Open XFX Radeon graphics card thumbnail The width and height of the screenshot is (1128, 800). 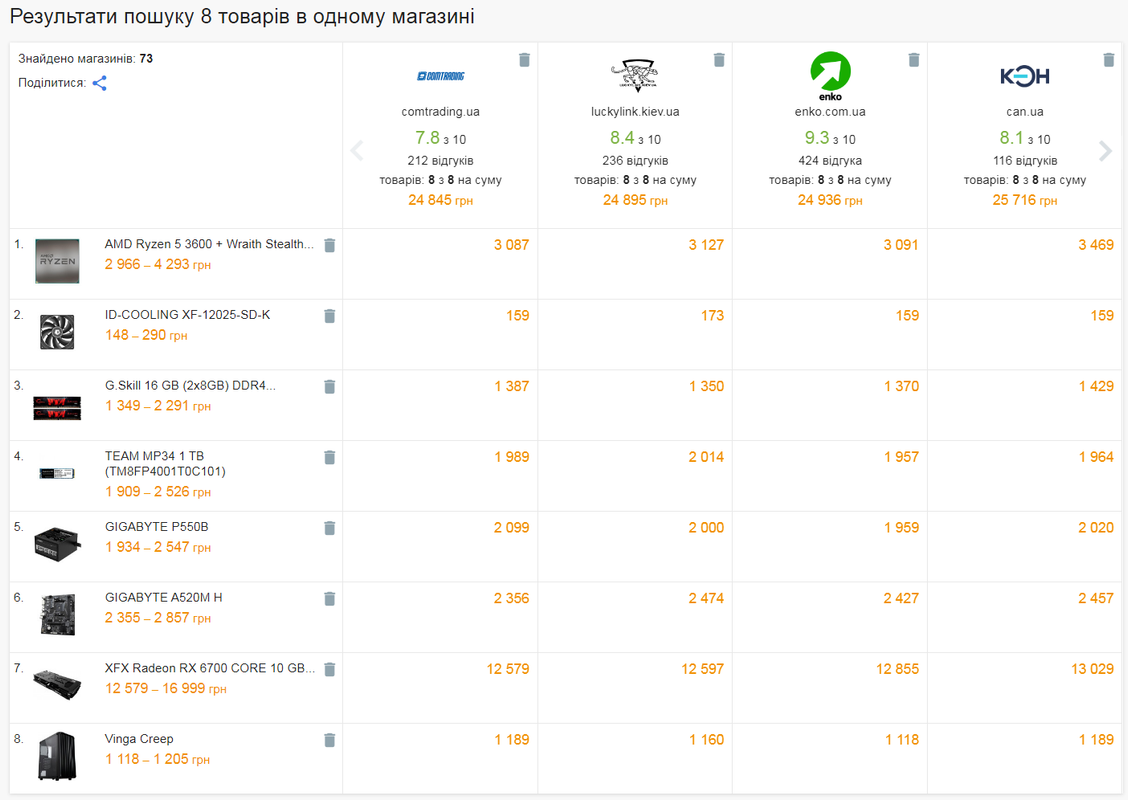click(x=57, y=684)
